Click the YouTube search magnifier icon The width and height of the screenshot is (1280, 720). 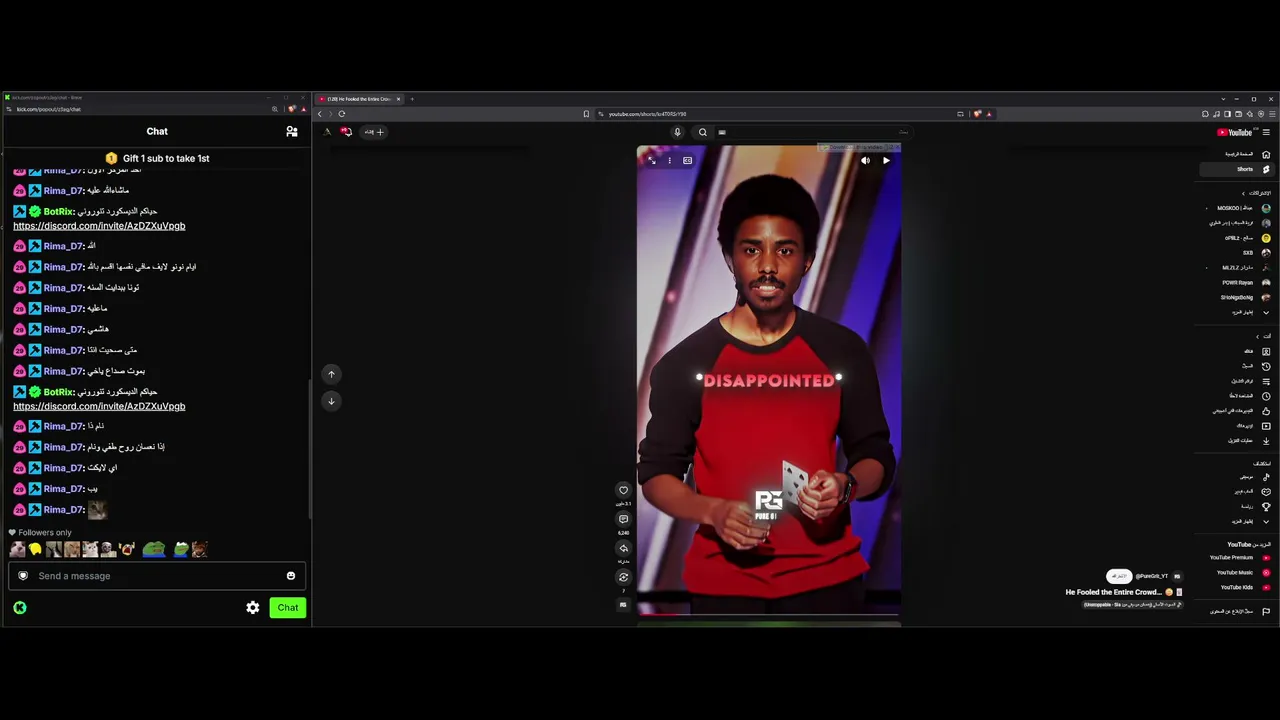coord(702,132)
